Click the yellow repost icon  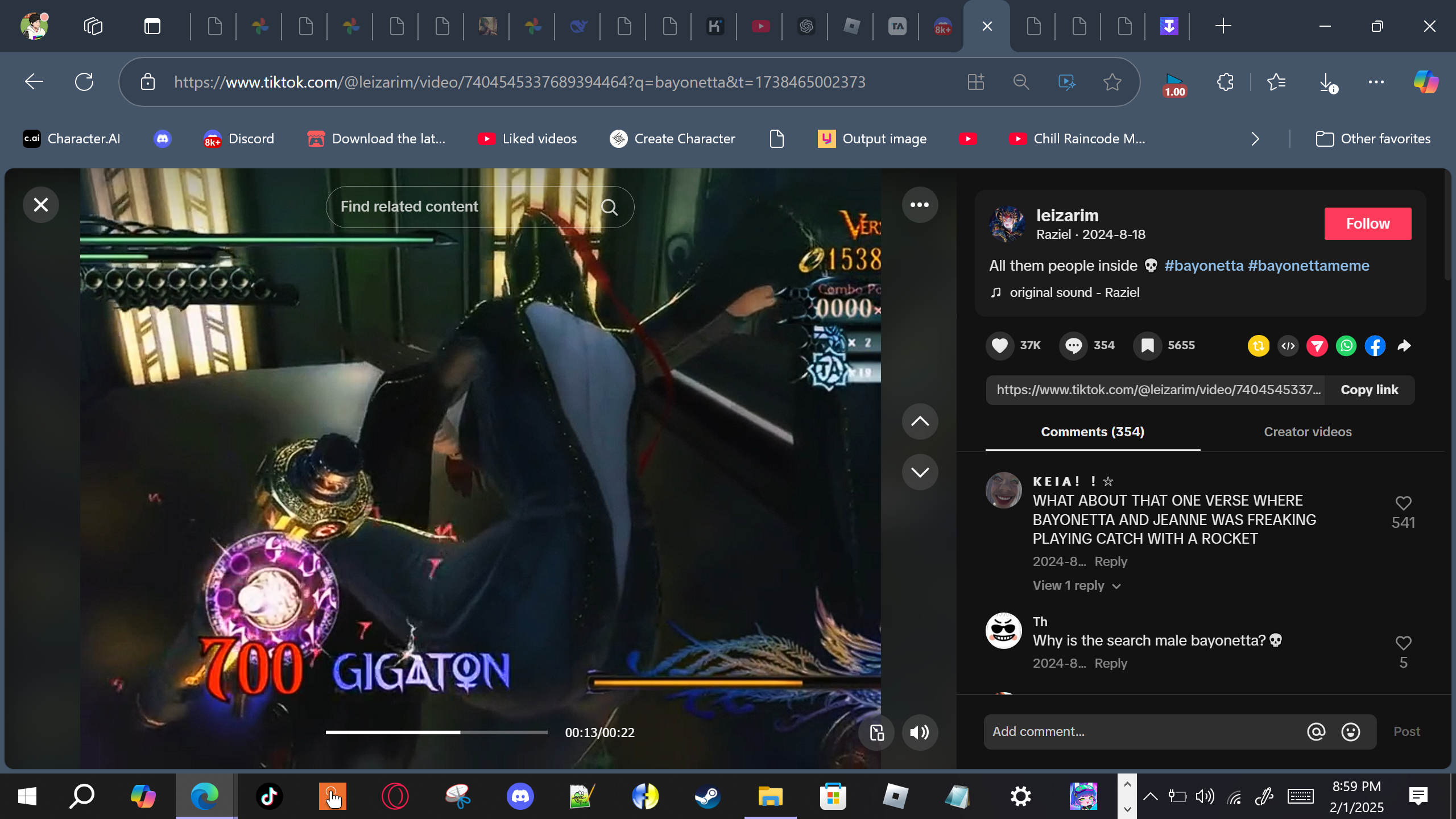click(1258, 345)
